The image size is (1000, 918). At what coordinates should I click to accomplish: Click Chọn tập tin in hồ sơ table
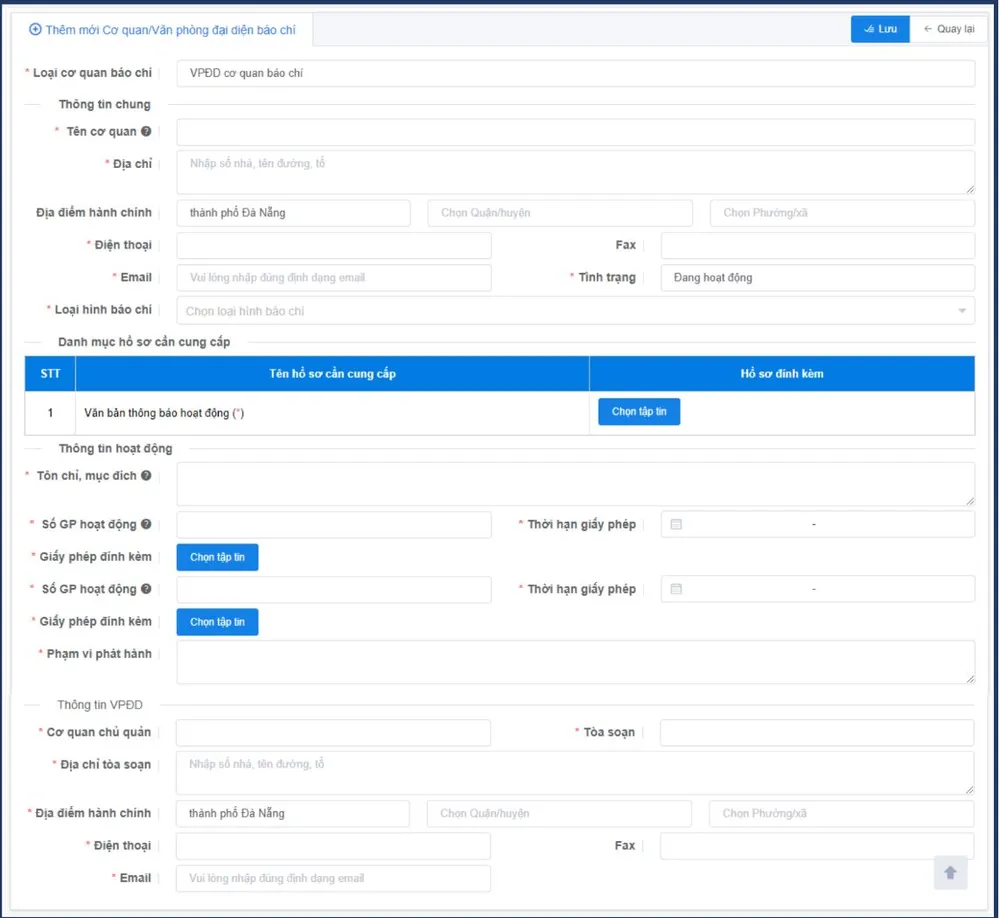(639, 412)
